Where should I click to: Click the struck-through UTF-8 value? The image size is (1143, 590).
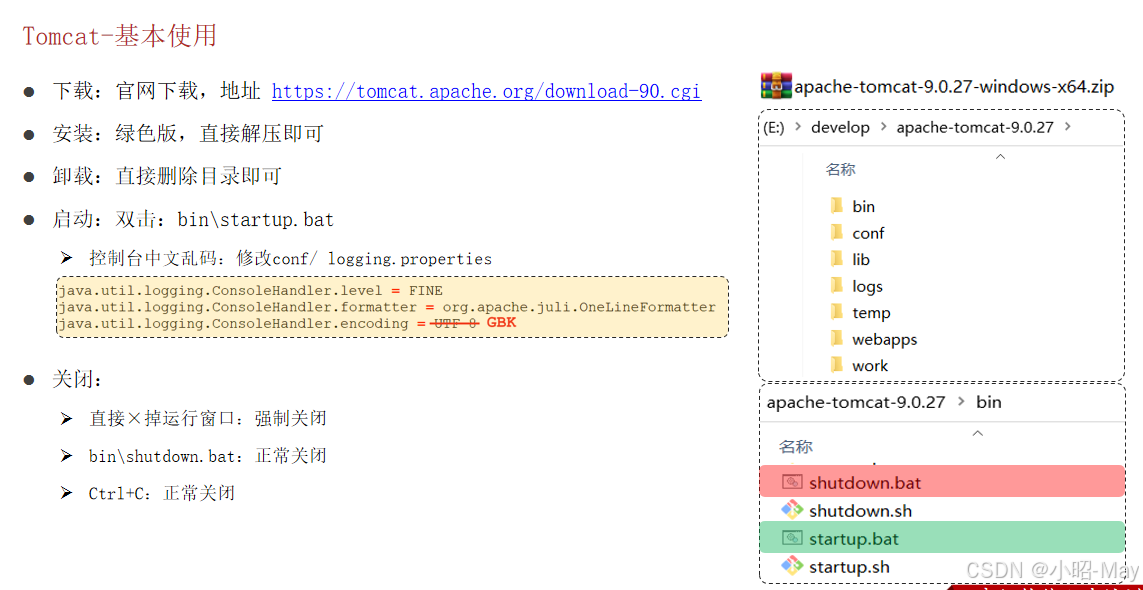click(456, 323)
